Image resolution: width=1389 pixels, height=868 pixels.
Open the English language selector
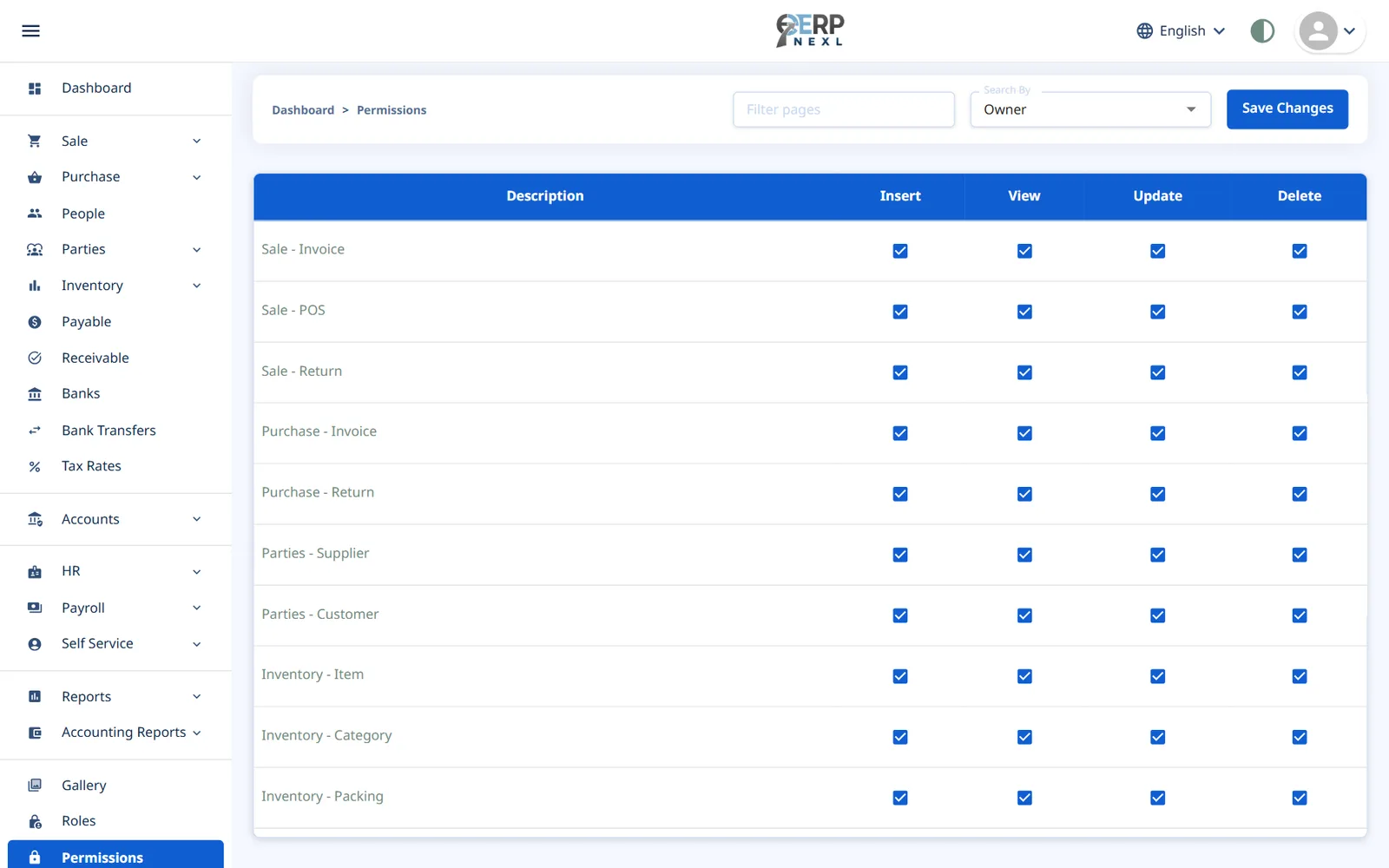pos(1182,31)
